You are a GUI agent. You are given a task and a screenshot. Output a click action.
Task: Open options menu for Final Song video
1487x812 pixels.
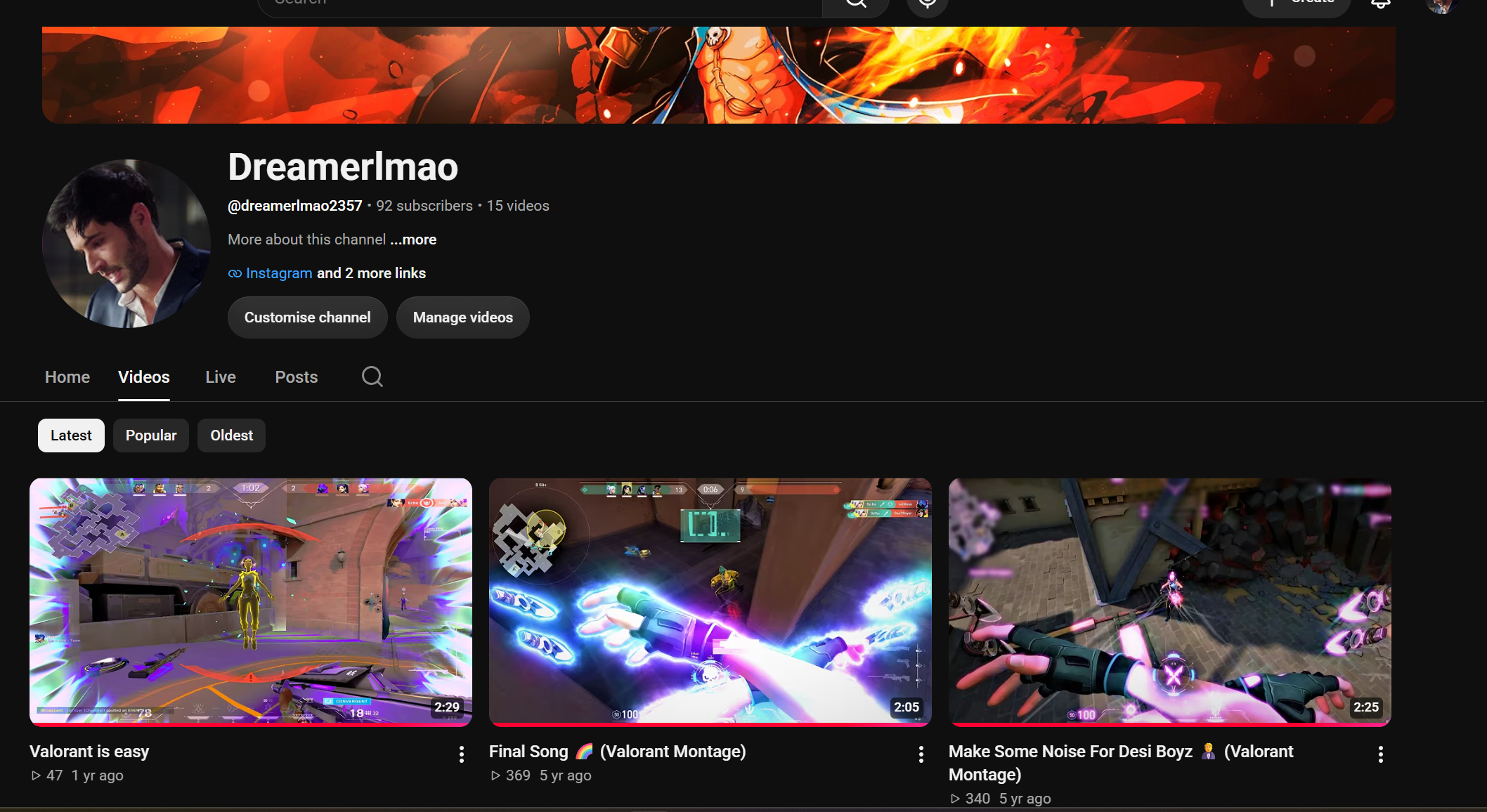click(921, 754)
